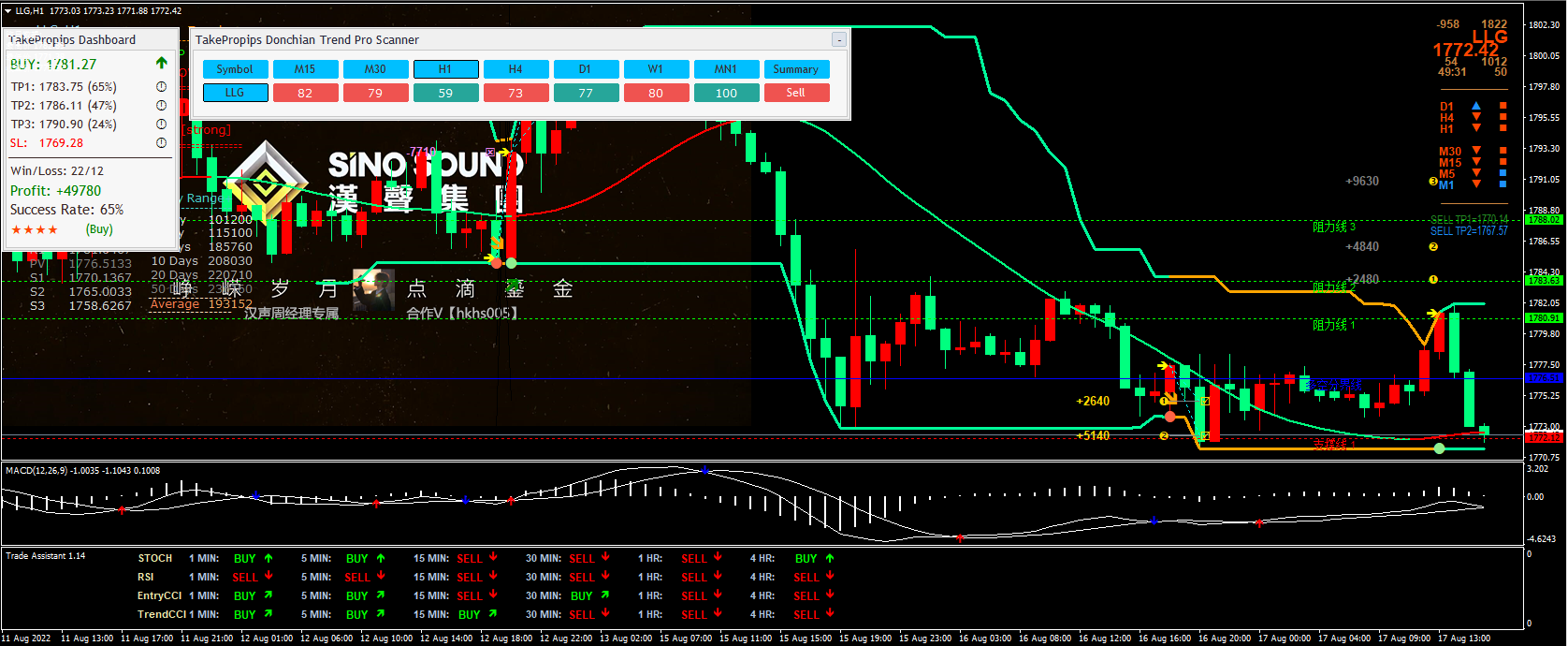Click TrendCCI 4 HR SELL down arrow
Image resolution: width=1568 pixels, height=646 pixels.
(830, 613)
